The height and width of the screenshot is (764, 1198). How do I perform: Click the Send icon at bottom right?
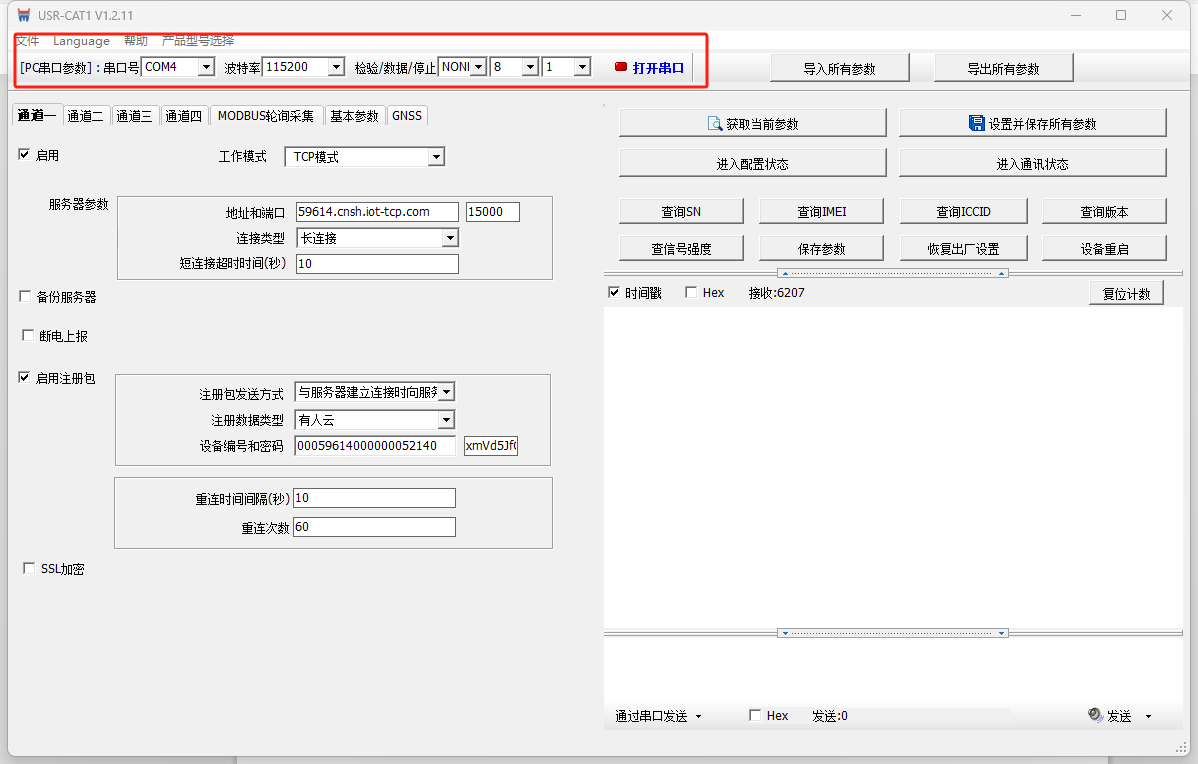(1095, 715)
